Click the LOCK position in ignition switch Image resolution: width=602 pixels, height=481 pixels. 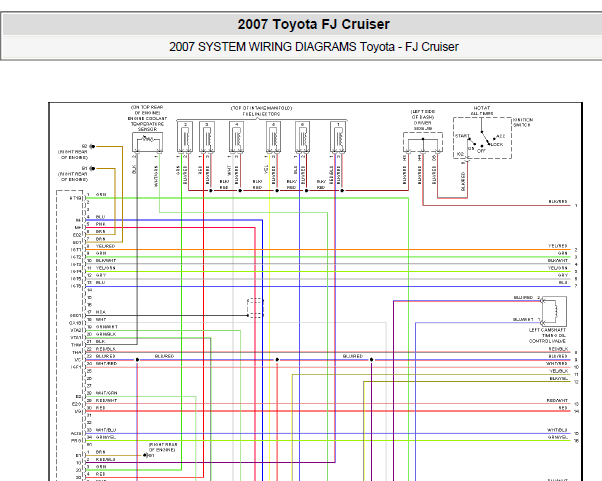497,145
